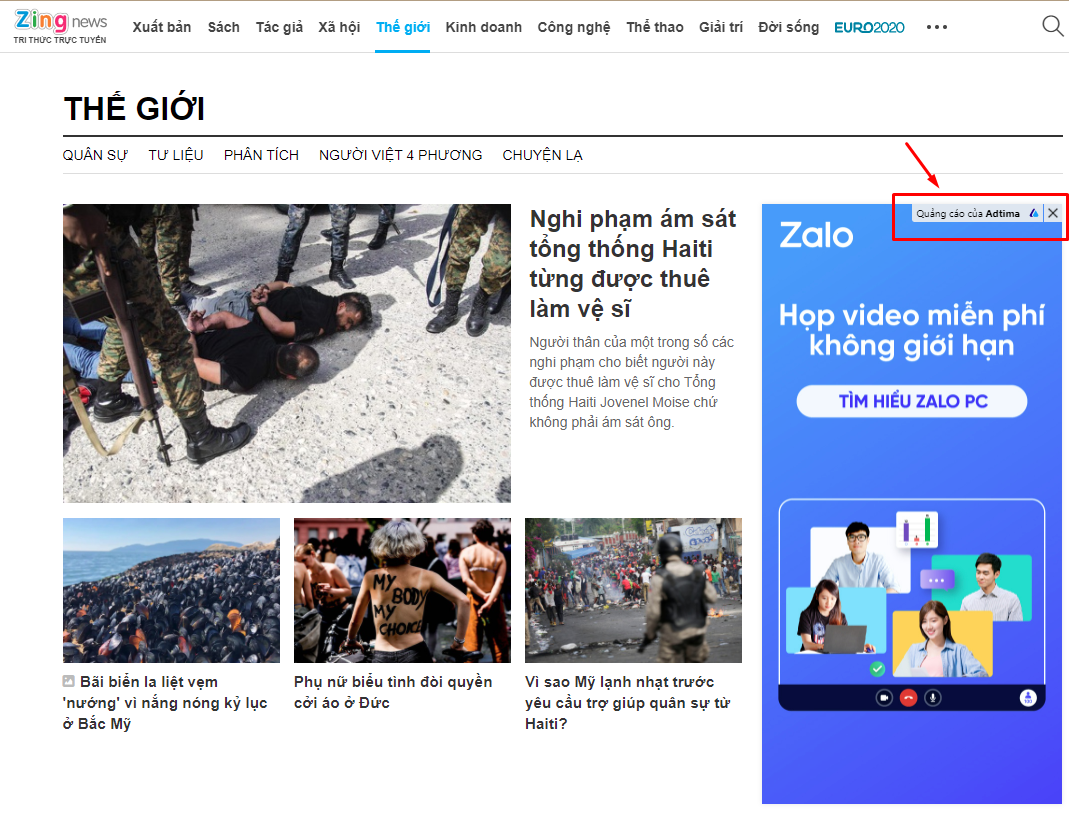1069x816 pixels.
Task: Open the Haiti street unrest thumbnail
Action: point(633,590)
